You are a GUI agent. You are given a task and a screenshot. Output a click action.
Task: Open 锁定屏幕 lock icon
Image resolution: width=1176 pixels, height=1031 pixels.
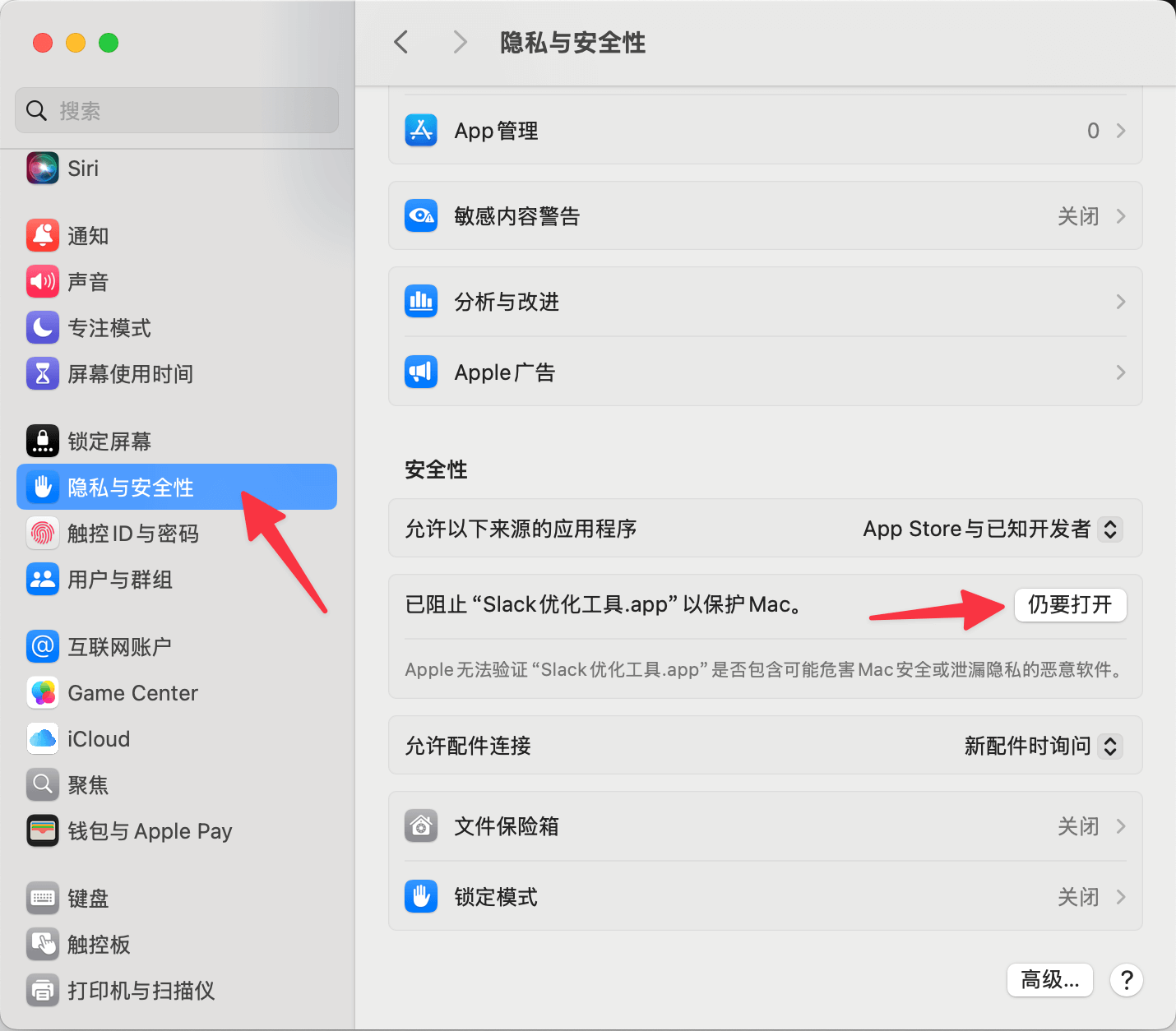[x=43, y=442]
